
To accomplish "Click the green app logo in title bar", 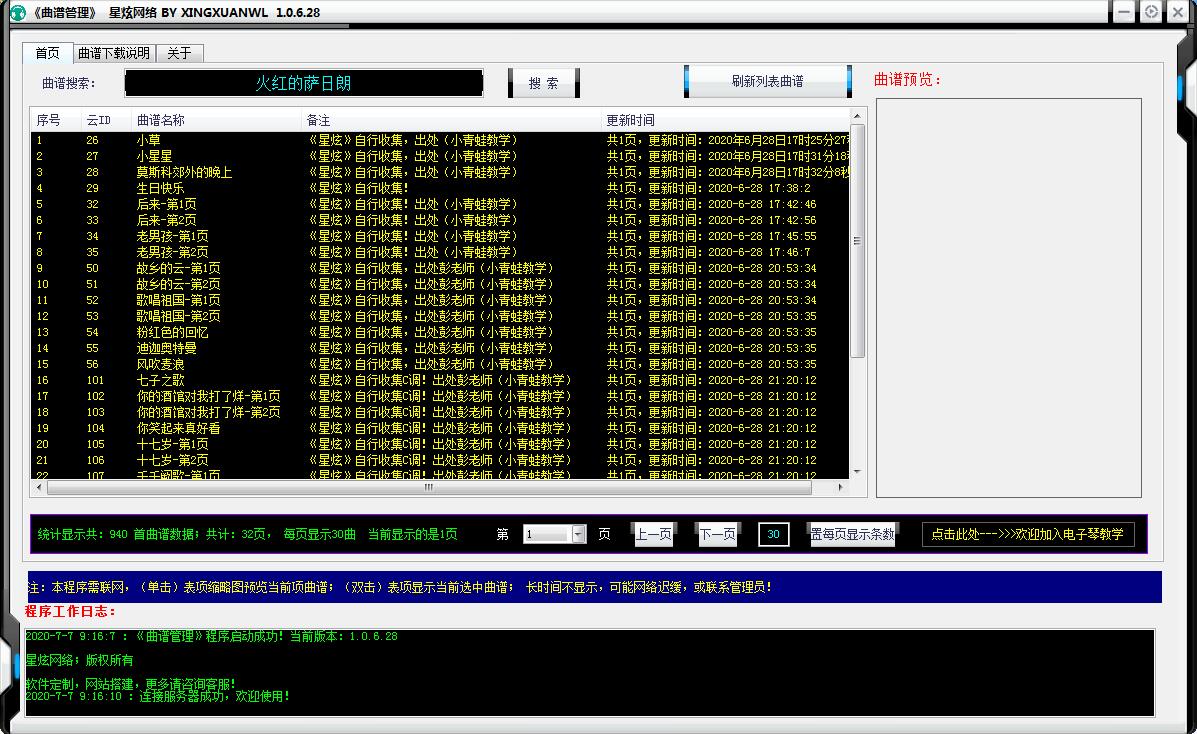I will pos(17,12).
